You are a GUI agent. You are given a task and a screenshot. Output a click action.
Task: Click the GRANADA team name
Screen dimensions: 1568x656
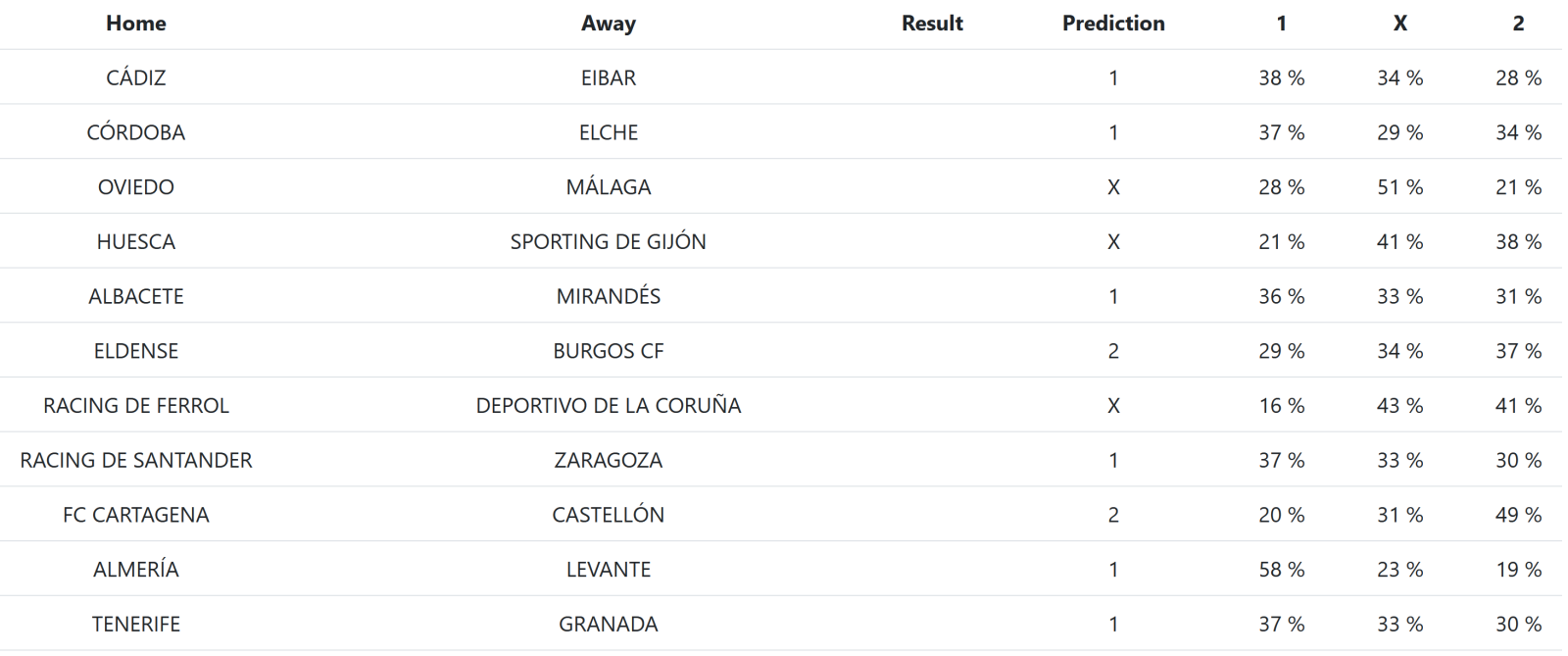click(x=608, y=624)
